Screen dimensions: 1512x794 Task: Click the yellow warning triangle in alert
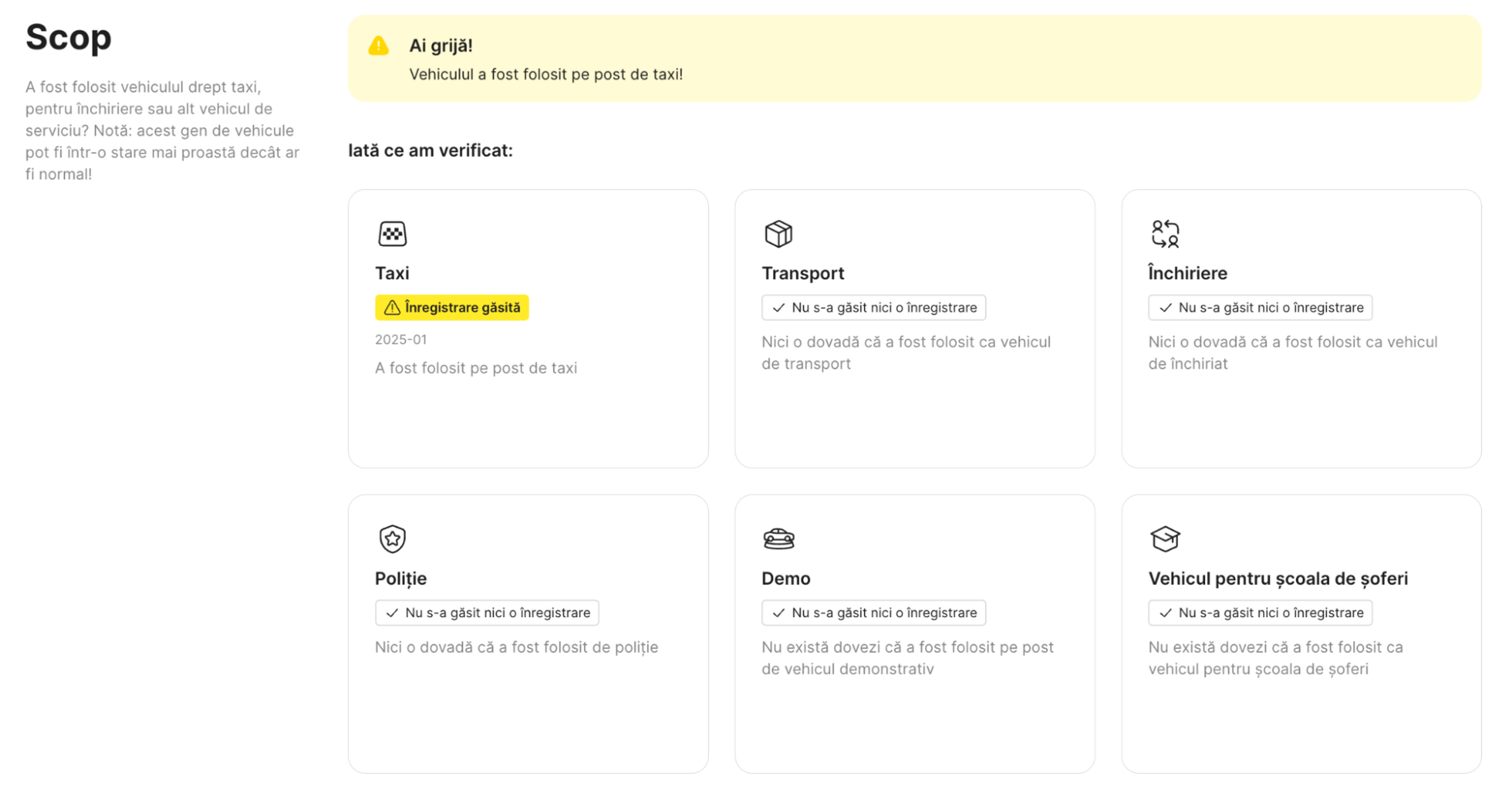coord(378,46)
